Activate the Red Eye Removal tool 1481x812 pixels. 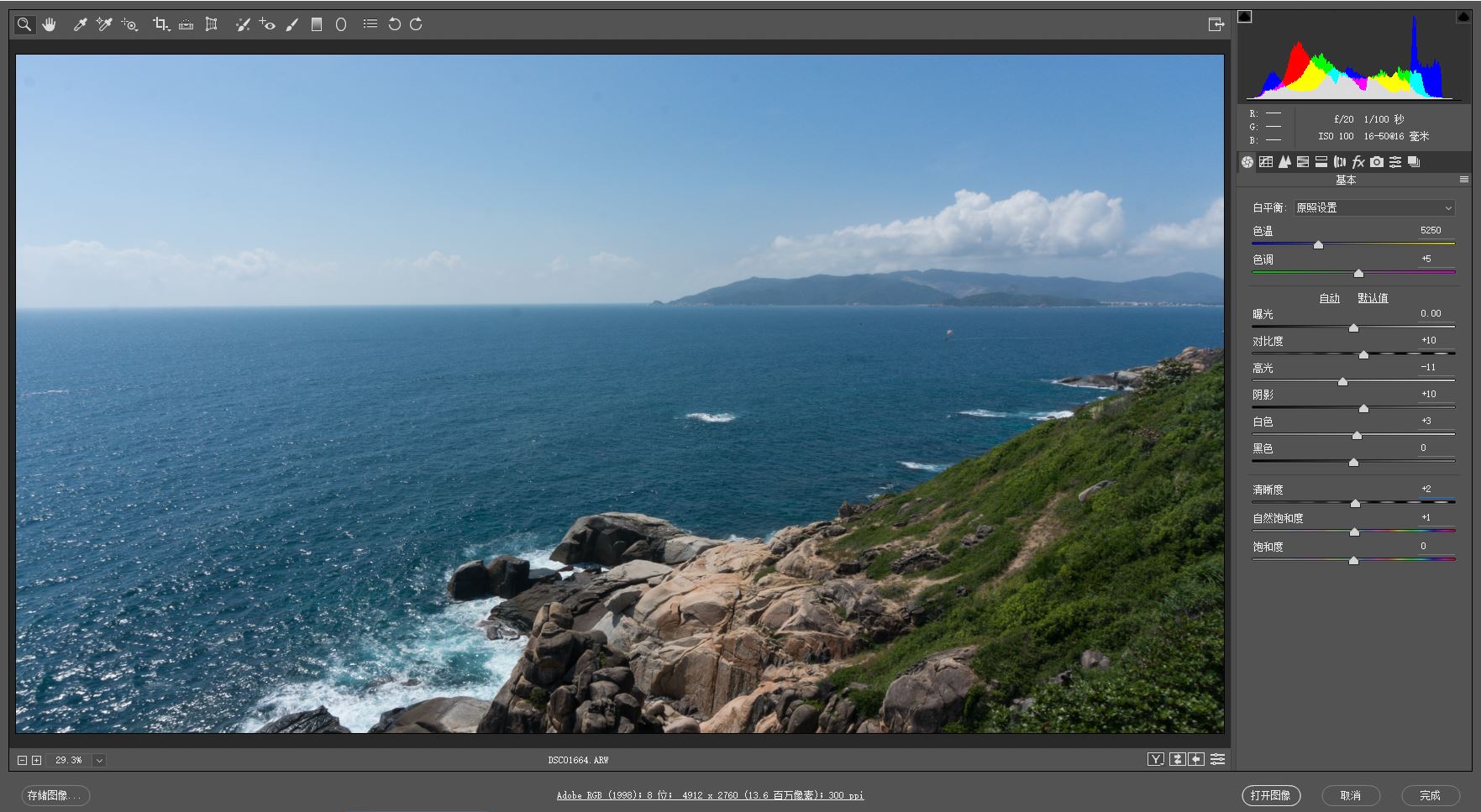pos(267,24)
